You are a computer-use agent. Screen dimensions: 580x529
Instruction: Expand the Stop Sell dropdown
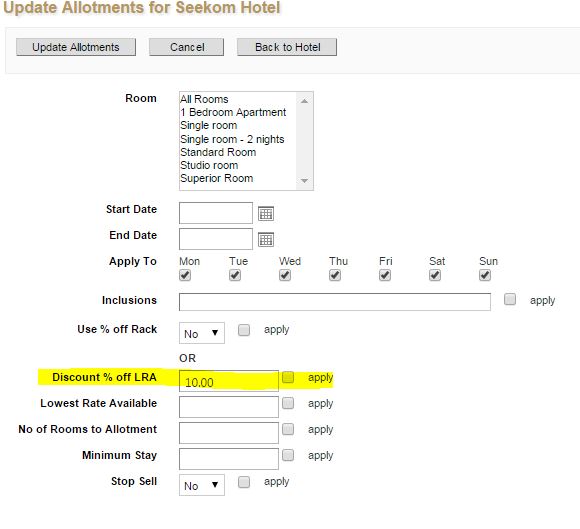coord(202,485)
